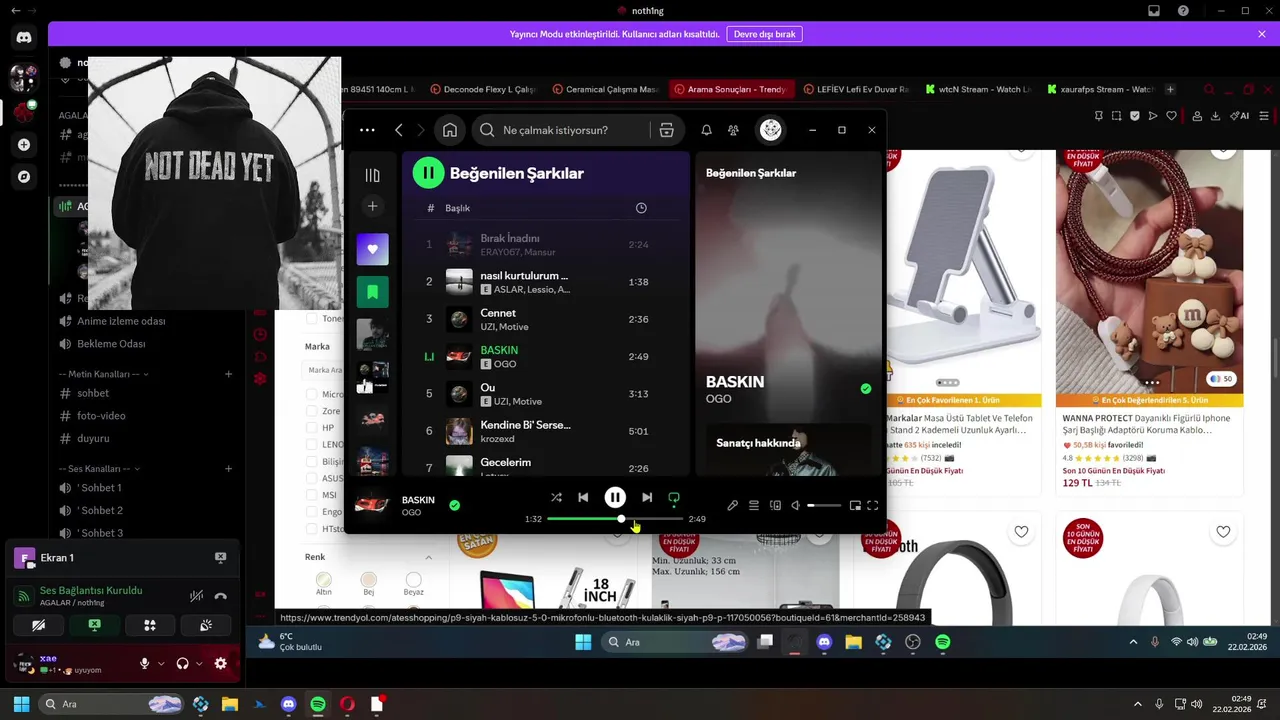Open Discord soundboard button
Image resolution: width=1280 pixels, height=720 pixels.
(x=206, y=625)
